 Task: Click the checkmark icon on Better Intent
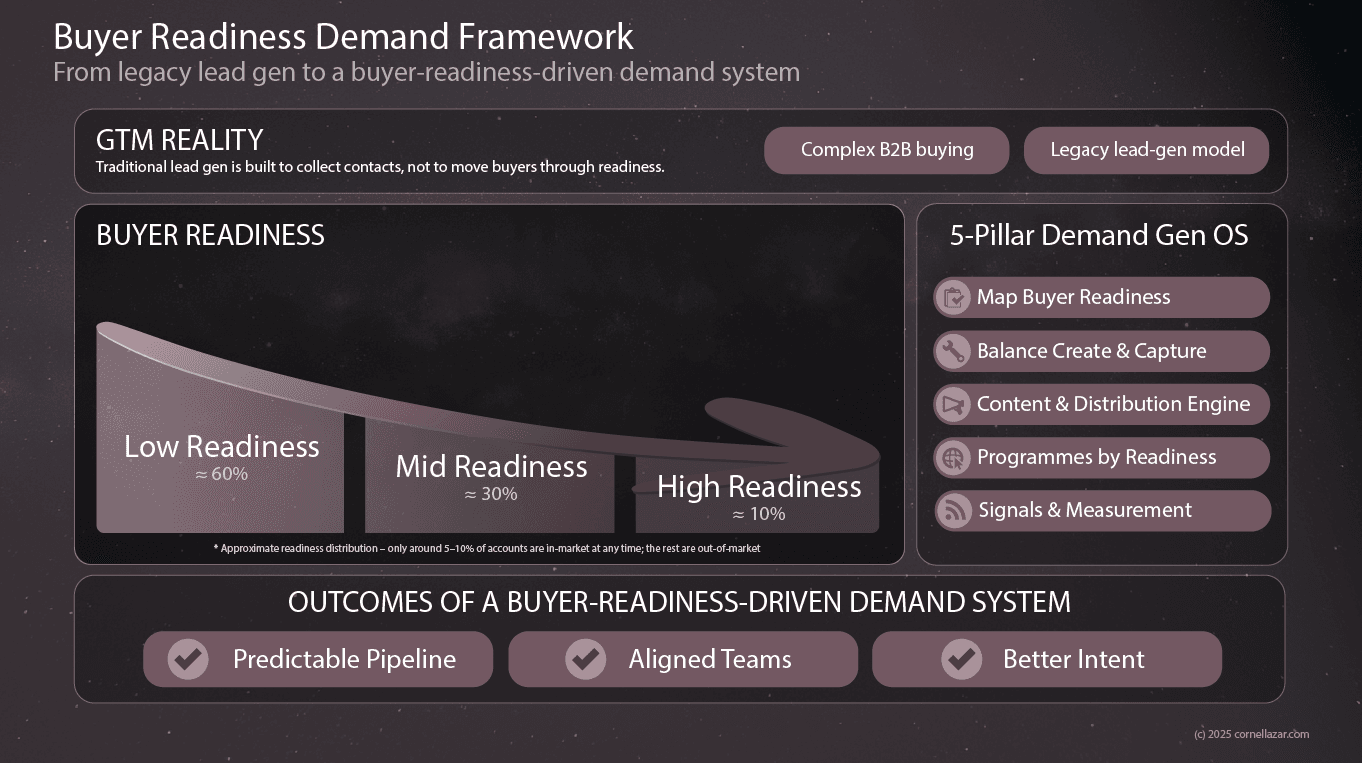click(962, 659)
